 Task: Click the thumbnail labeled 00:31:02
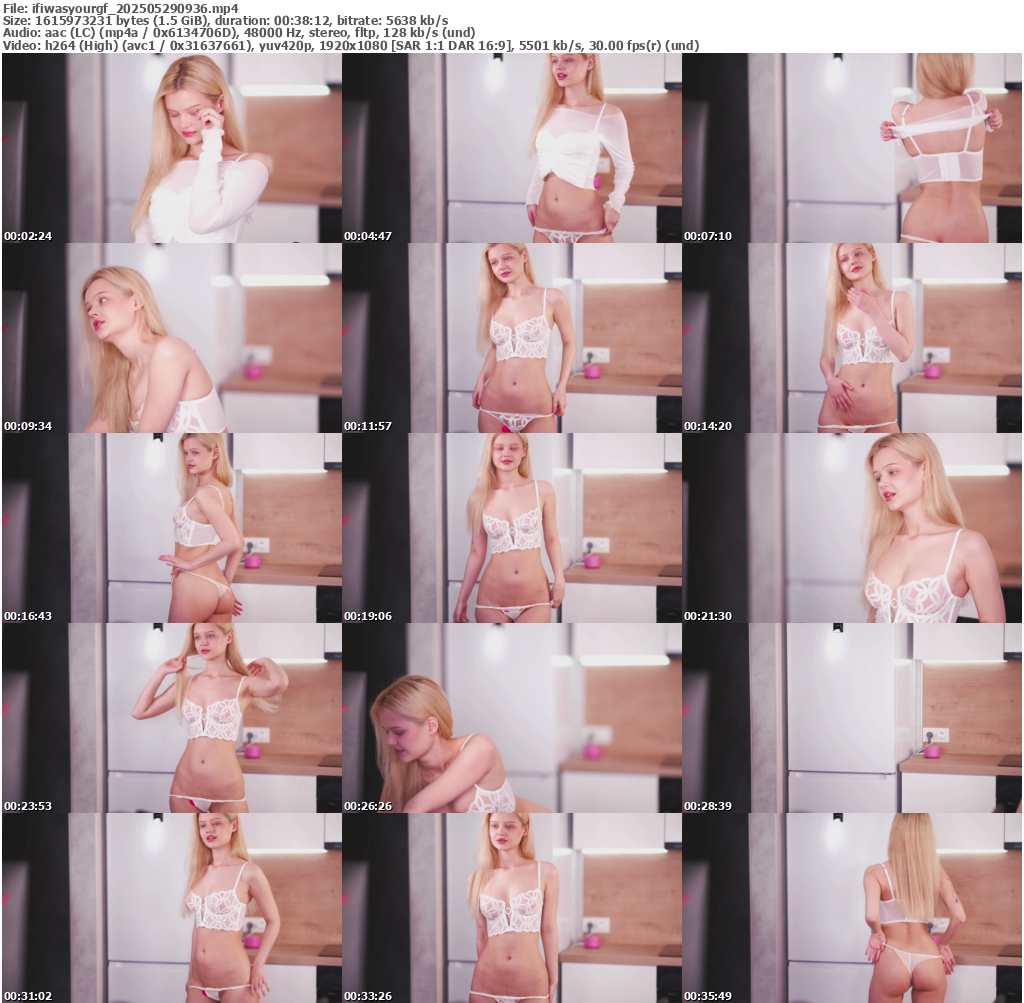pos(172,908)
